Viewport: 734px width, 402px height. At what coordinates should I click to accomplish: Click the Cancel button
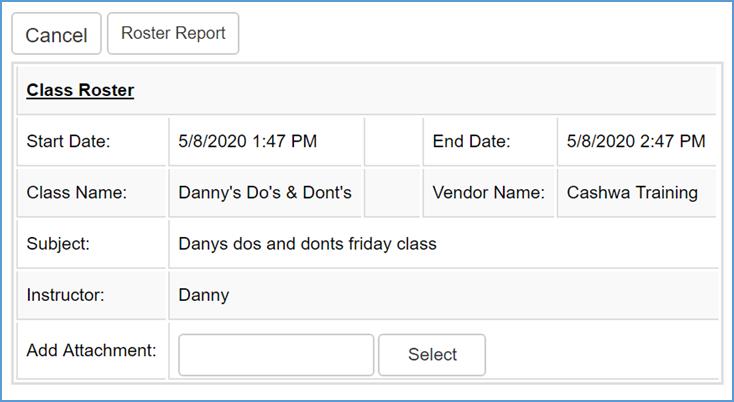click(x=56, y=35)
